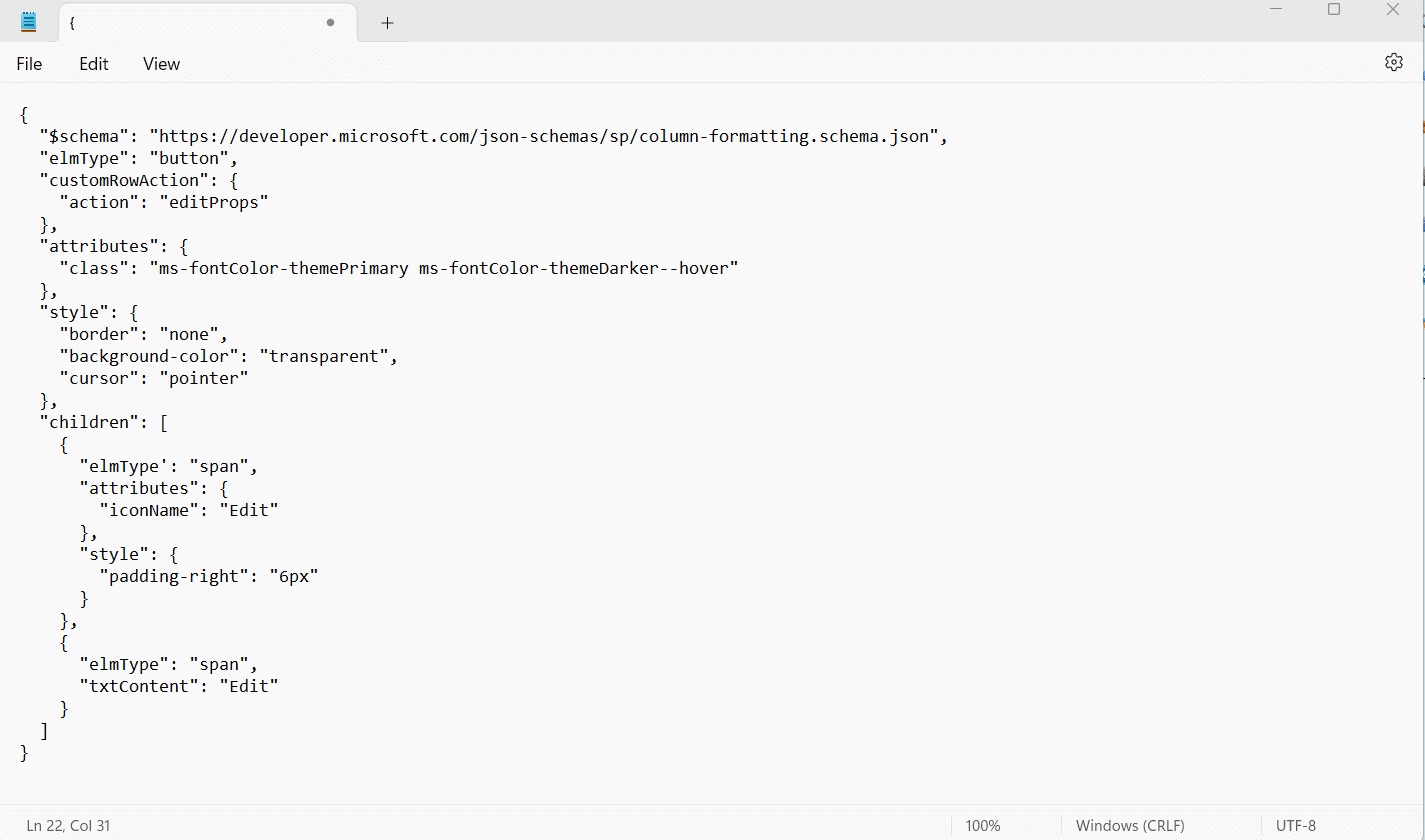Screen dimensions: 1425x840
Task: Click Windows (CRLF) line ending indicator
Action: coord(1130,826)
